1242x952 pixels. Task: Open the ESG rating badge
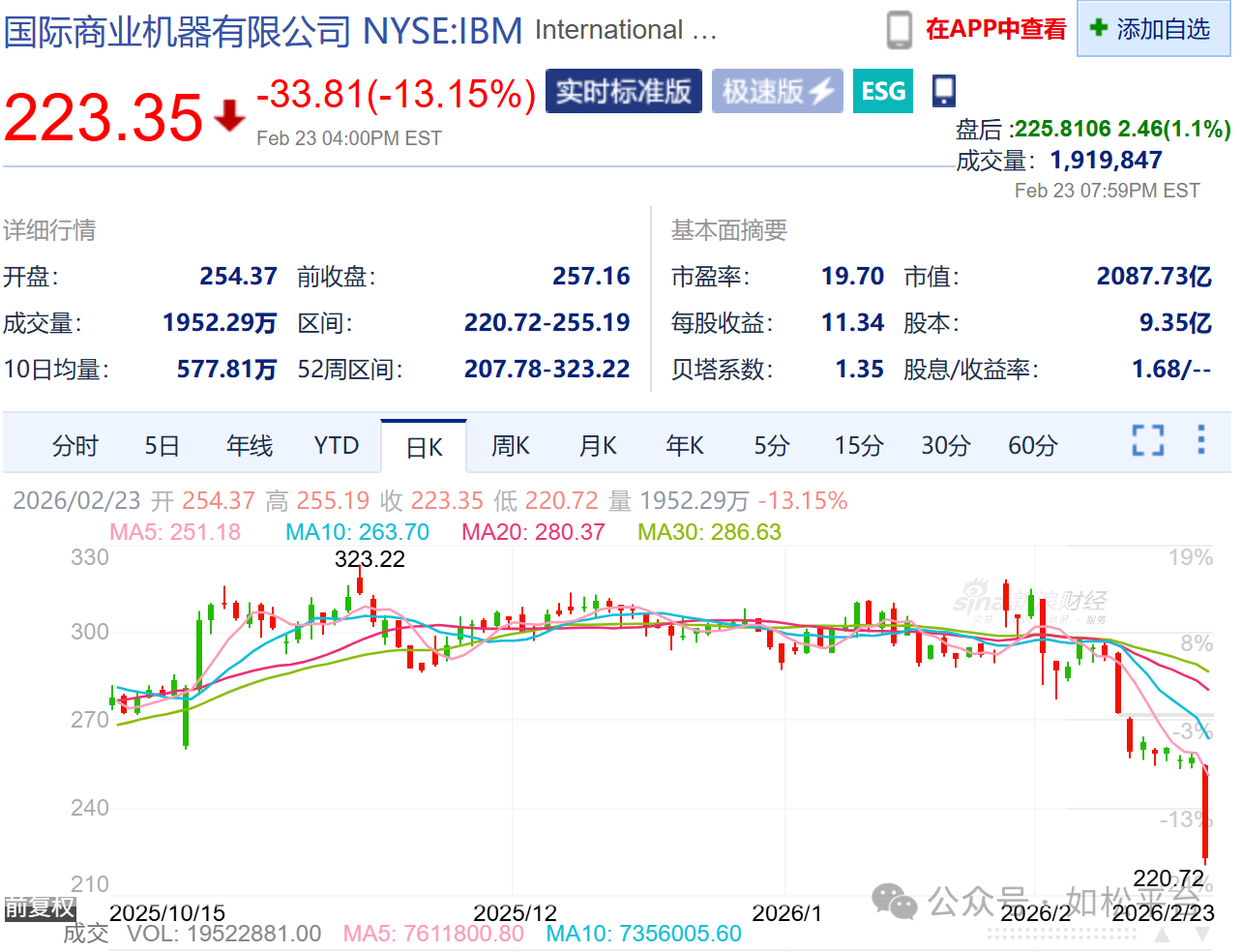[882, 92]
